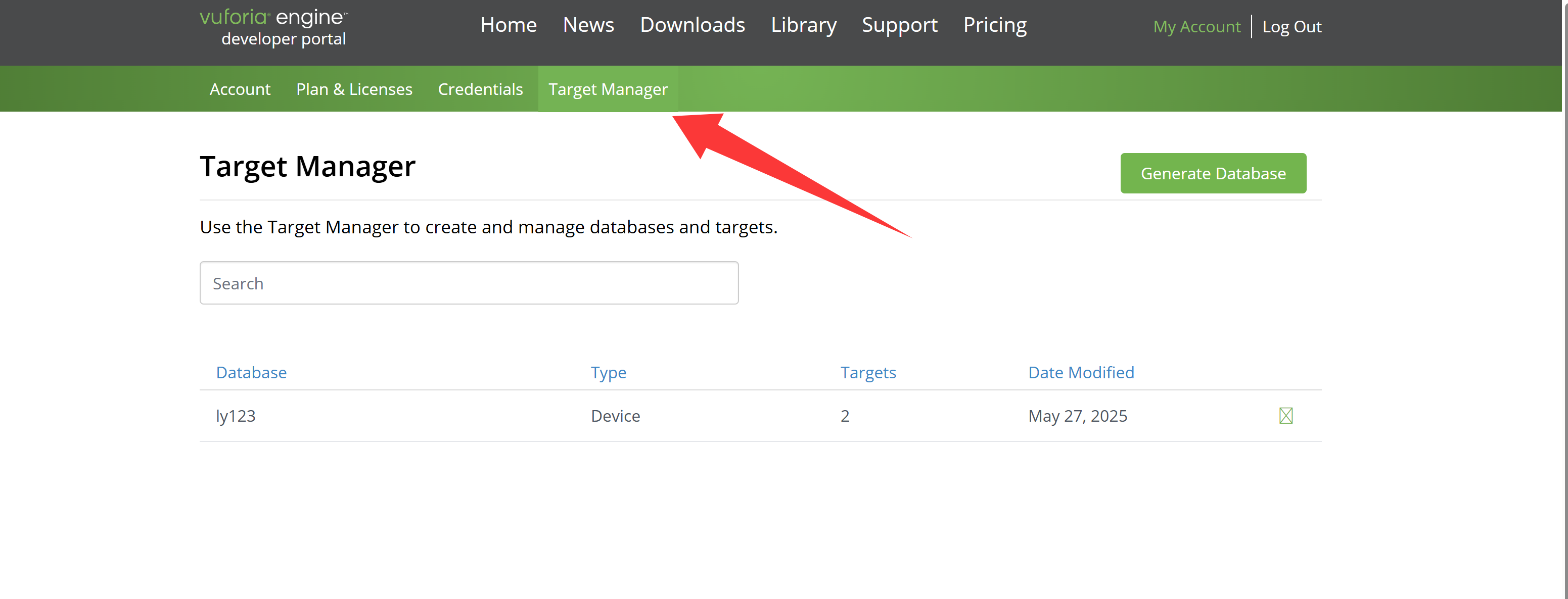Screen dimensions: 1568x599
Task: Click the Vuforia engine developer portal logo
Action: [274, 27]
